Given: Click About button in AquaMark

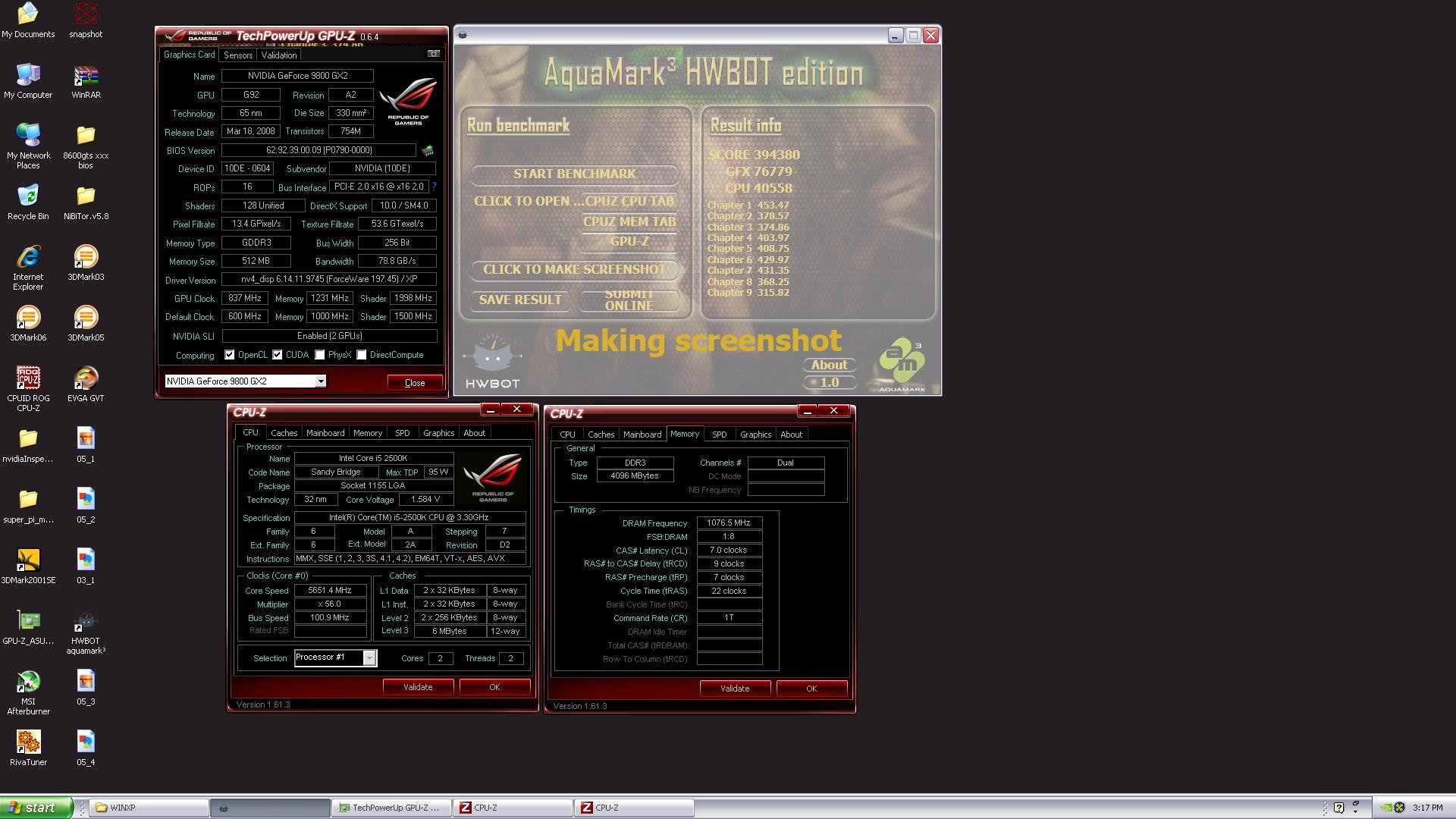Looking at the screenshot, I should 830,365.
